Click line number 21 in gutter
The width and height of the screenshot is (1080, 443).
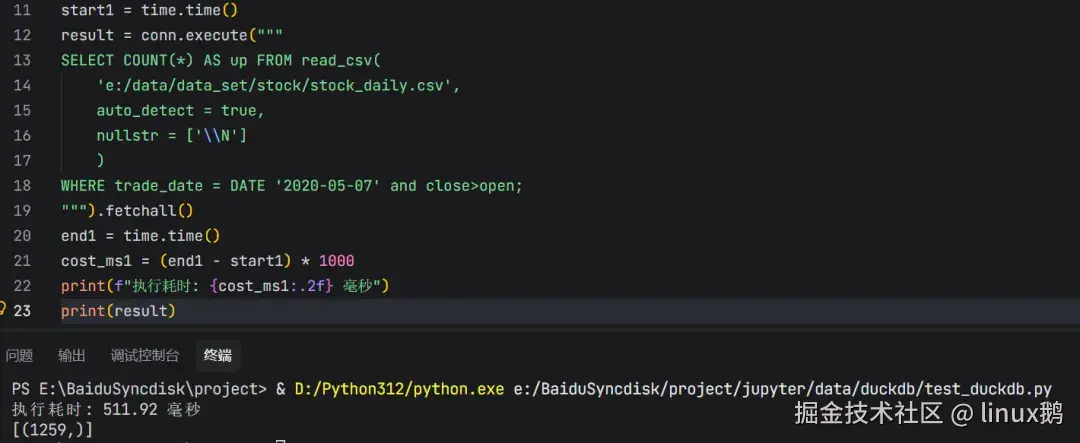click(22, 261)
